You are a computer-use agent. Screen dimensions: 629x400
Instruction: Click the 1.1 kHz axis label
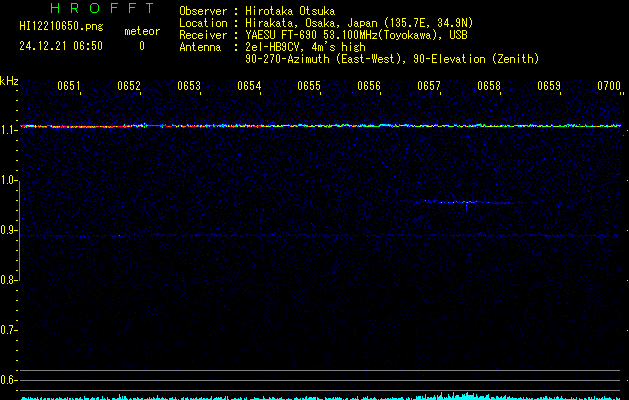(8, 130)
